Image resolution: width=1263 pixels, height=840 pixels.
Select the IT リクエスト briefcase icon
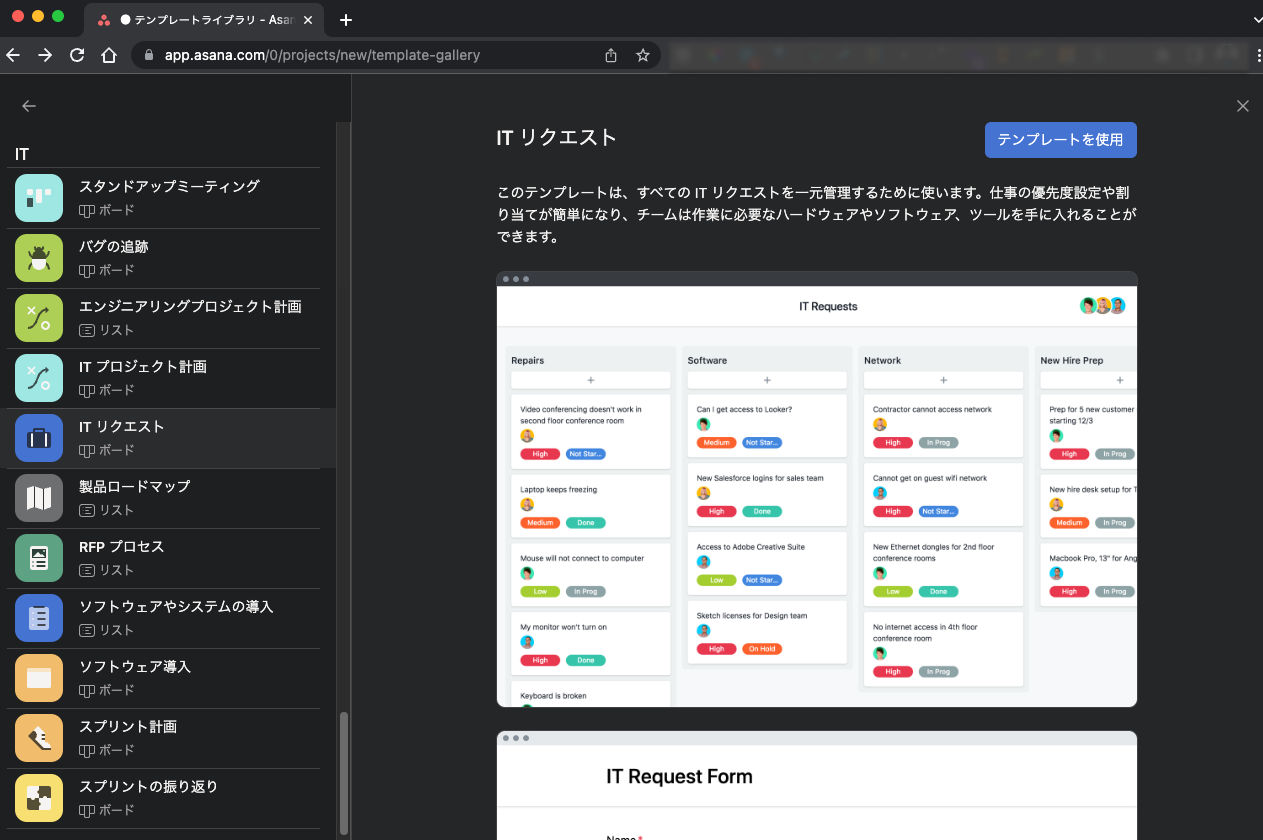click(x=39, y=438)
